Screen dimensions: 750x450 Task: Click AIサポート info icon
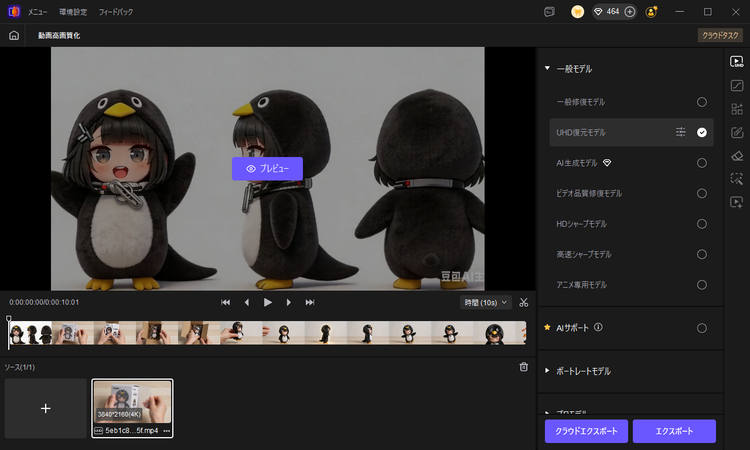click(x=598, y=327)
